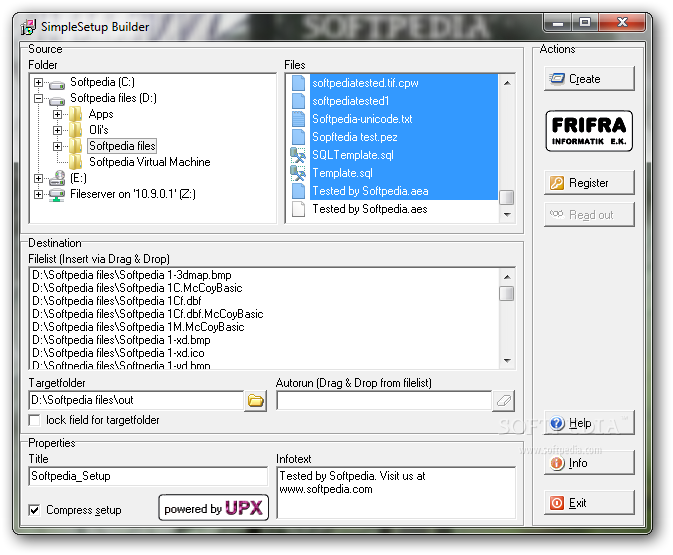Open Help from the Actions panel
Viewport: 673px width, 555px height.
[x=589, y=423]
